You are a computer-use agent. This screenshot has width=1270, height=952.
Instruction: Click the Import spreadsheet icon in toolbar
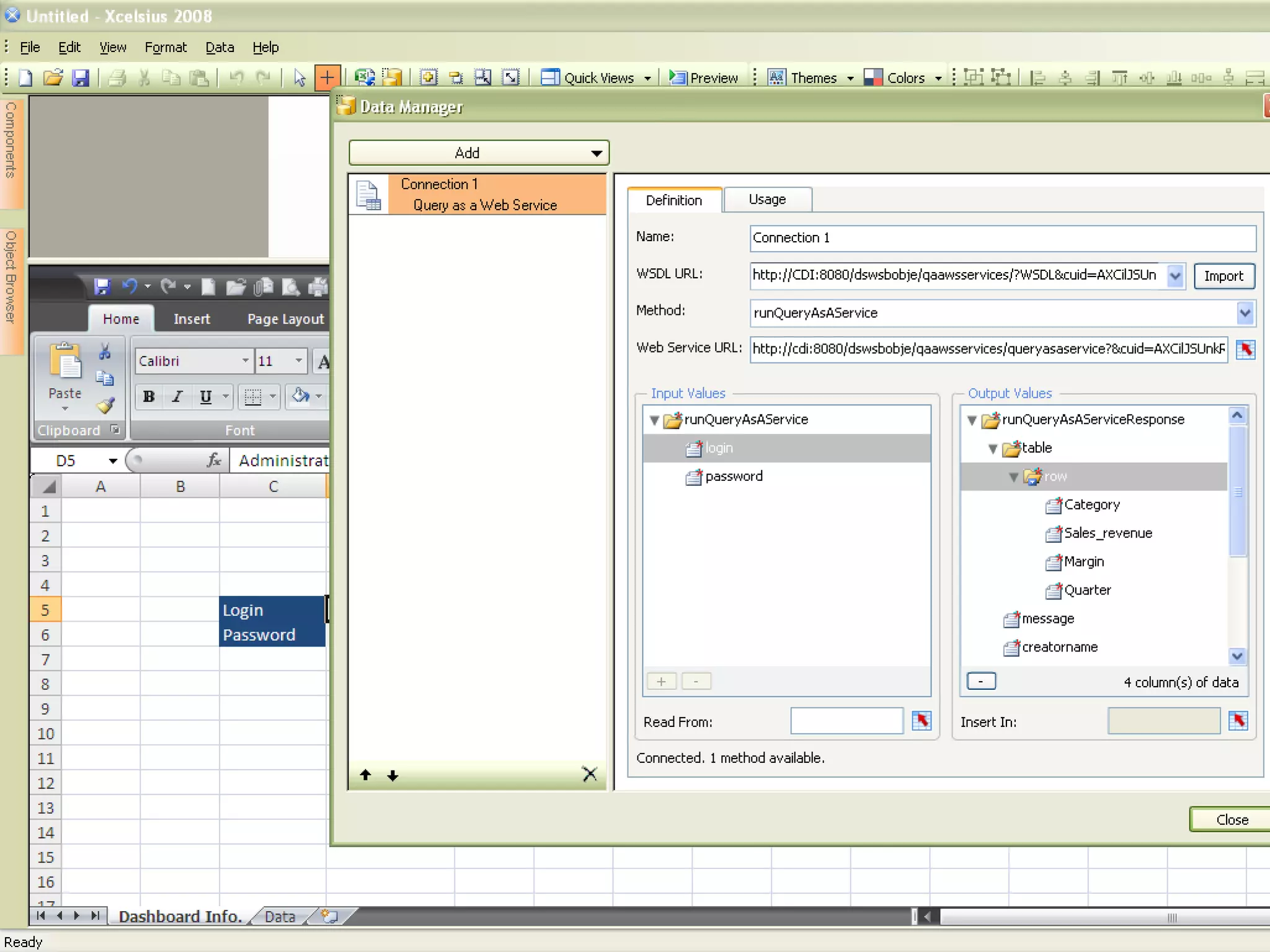pos(365,77)
